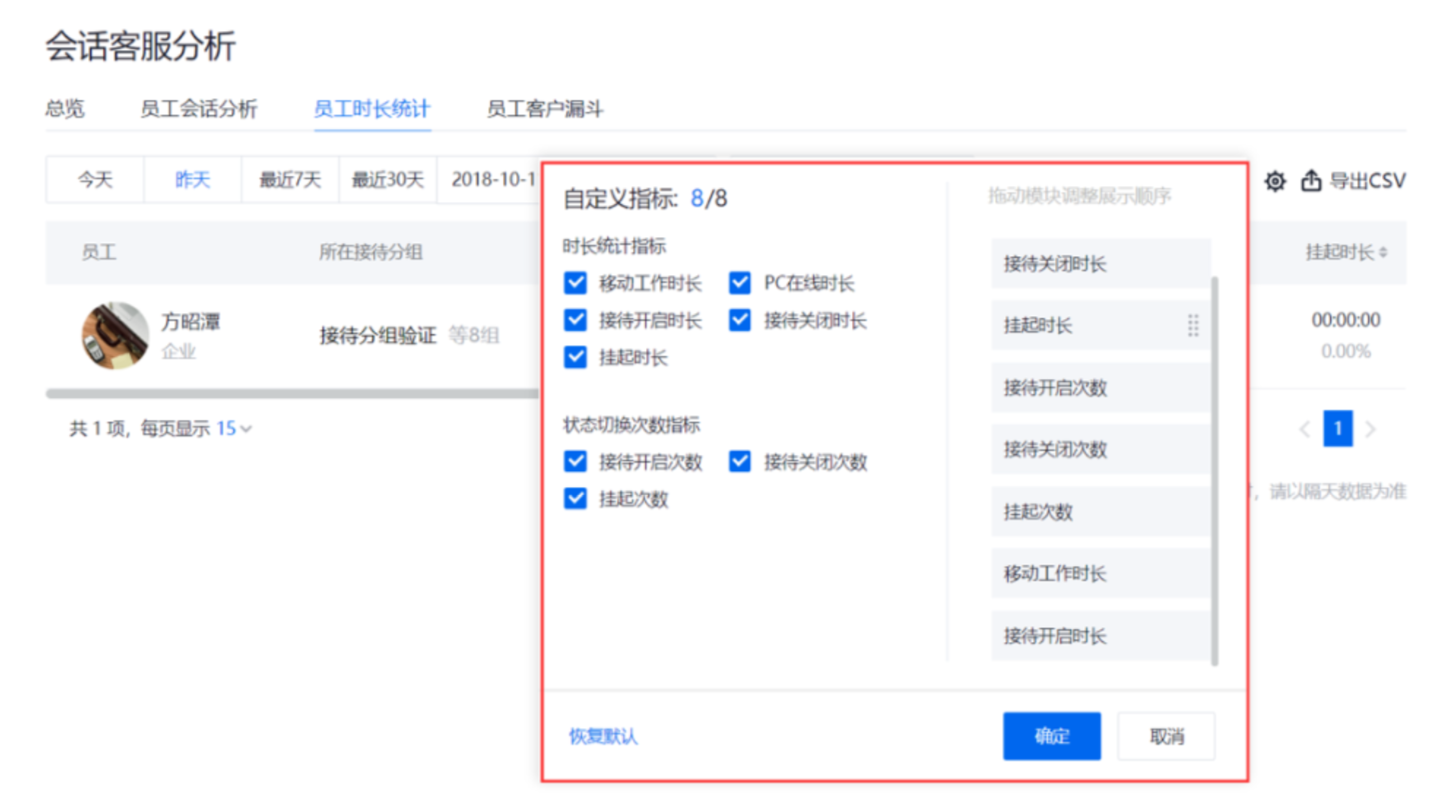Click the 导出CSV text button
The image size is (1448, 802).
point(1367,181)
